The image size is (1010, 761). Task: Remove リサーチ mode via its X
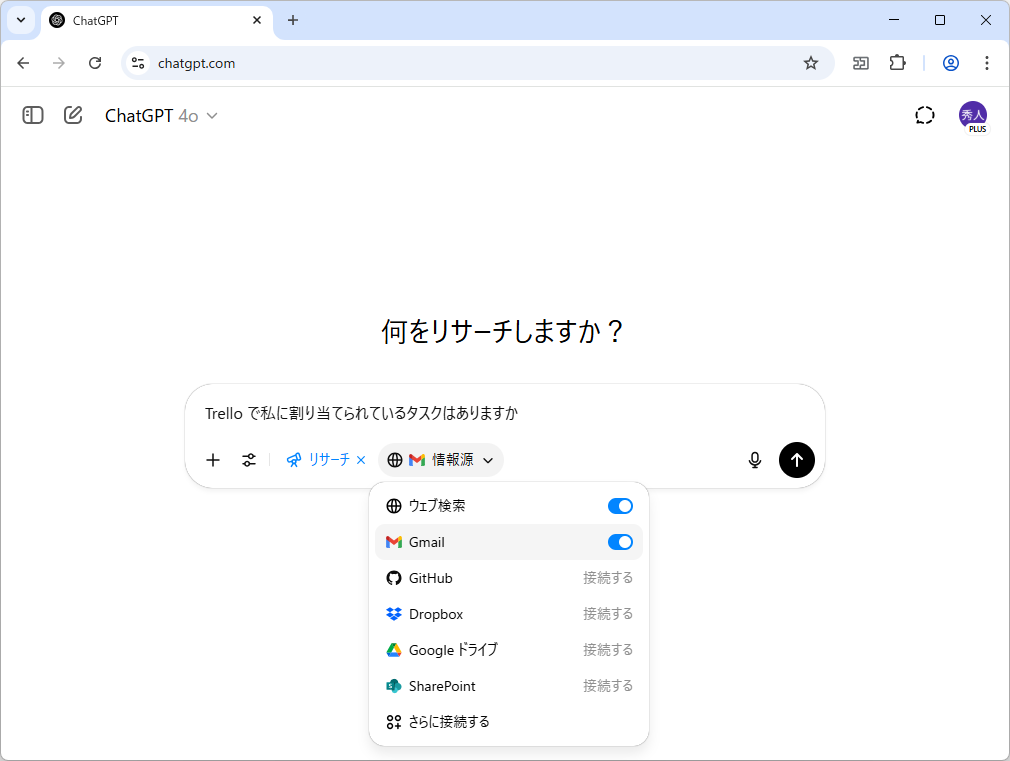point(361,460)
